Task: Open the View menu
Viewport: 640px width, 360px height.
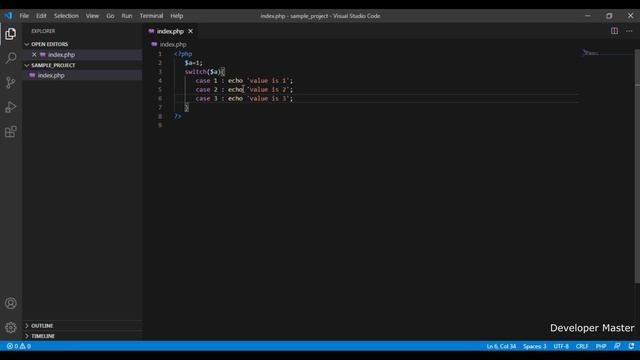Action: pos(92,16)
